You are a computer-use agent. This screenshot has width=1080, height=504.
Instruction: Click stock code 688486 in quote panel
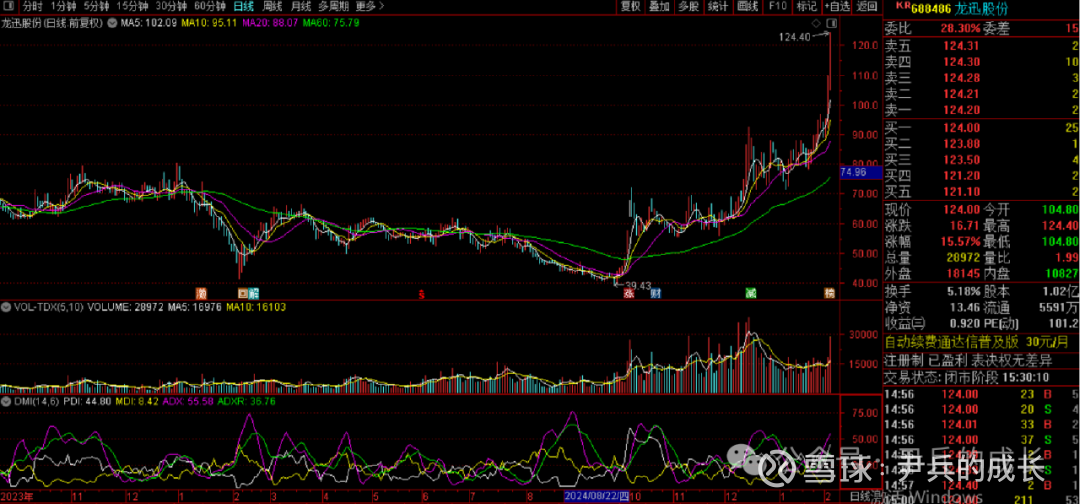[931, 7]
